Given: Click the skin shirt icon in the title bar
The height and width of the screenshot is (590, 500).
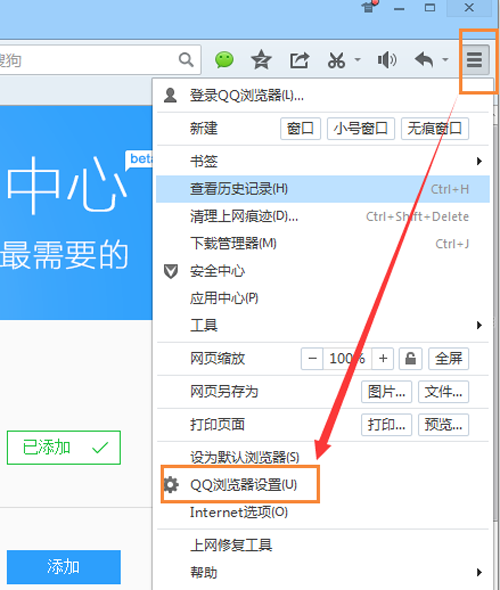Looking at the screenshot, I should [x=369, y=7].
